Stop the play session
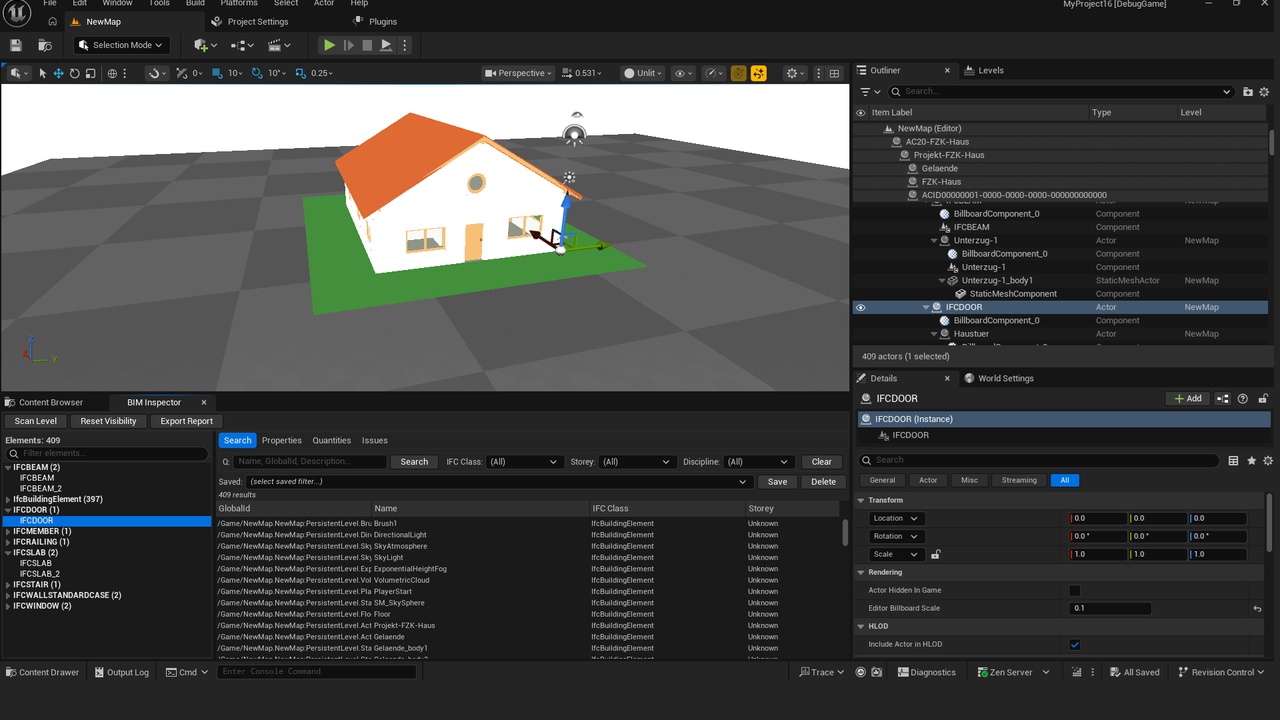 pyautogui.click(x=367, y=45)
